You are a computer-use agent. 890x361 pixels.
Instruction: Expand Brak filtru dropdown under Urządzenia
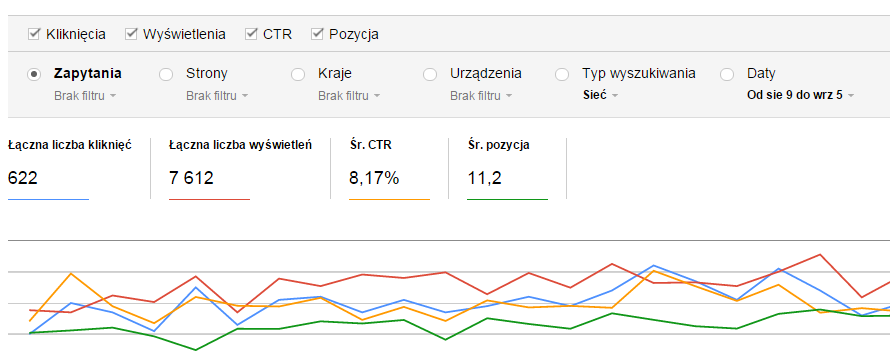coord(481,96)
